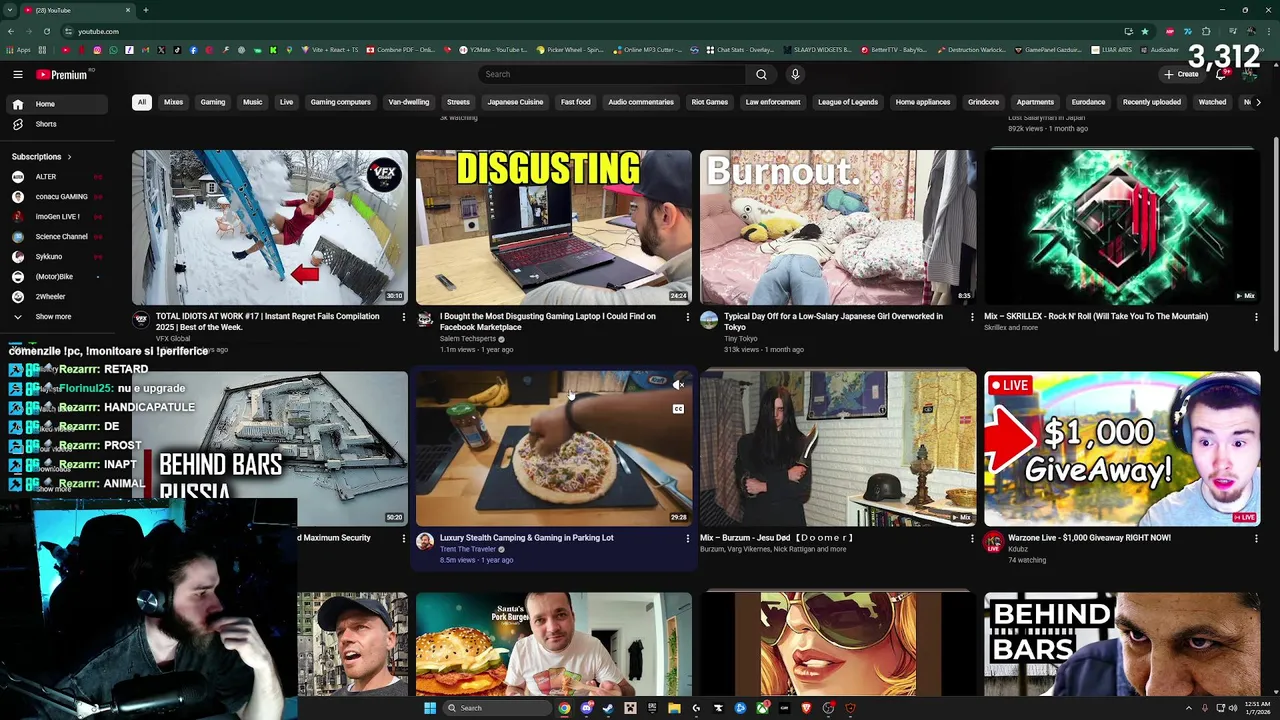Screen dimensions: 1280x720
Task: Open the browser tab search dropdown
Action: [10, 10]
